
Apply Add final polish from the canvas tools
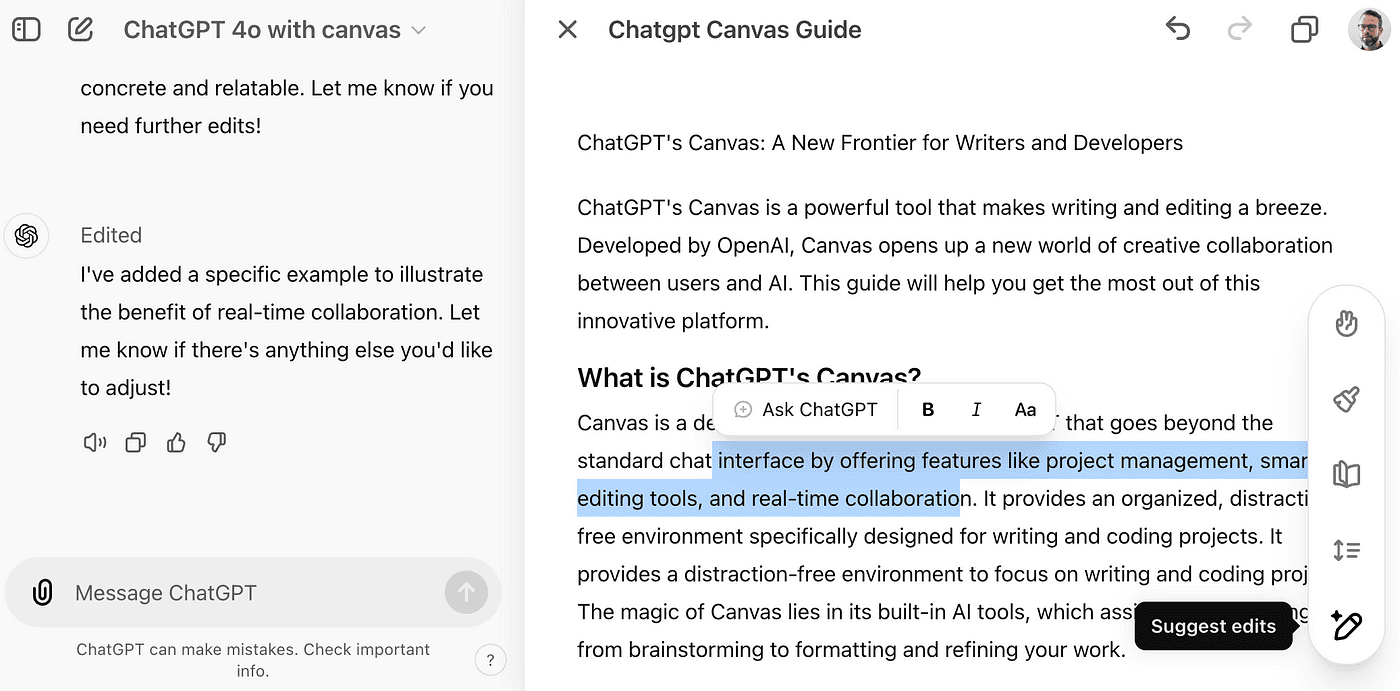coord(1346,399)
